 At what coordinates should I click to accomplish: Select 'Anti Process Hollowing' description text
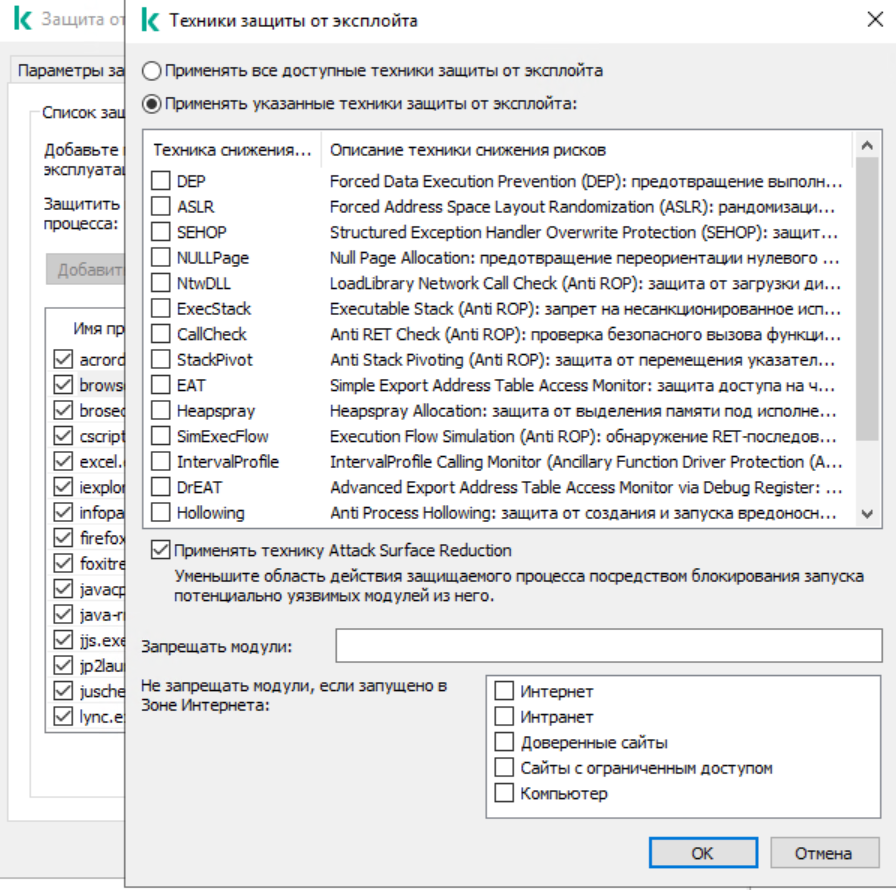pos(583,513)
